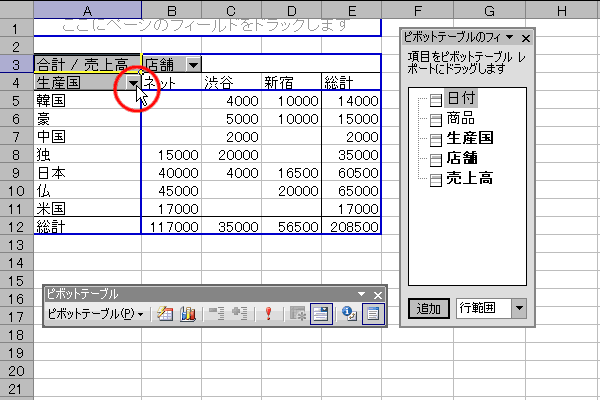The image size is (600, 400).
Task: Select the 韓国 row label cell
Action: tap(87, 100)
